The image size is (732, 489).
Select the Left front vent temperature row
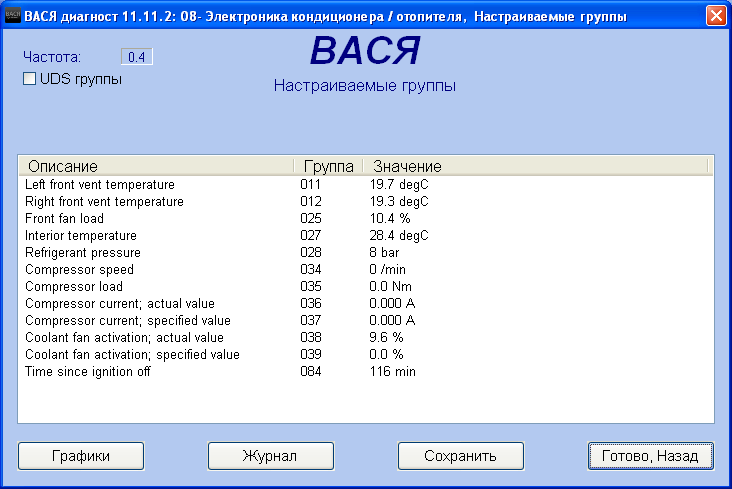coord(100,185)
